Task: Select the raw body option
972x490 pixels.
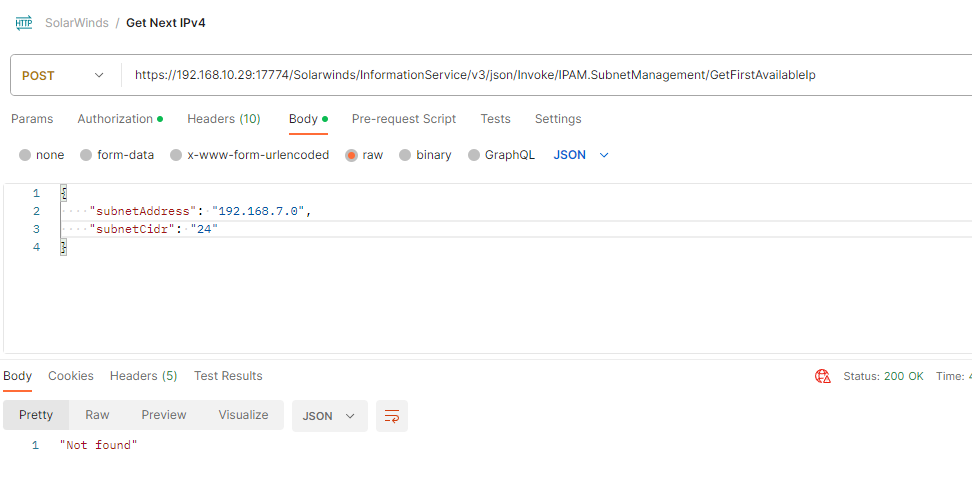Action: 364,155
